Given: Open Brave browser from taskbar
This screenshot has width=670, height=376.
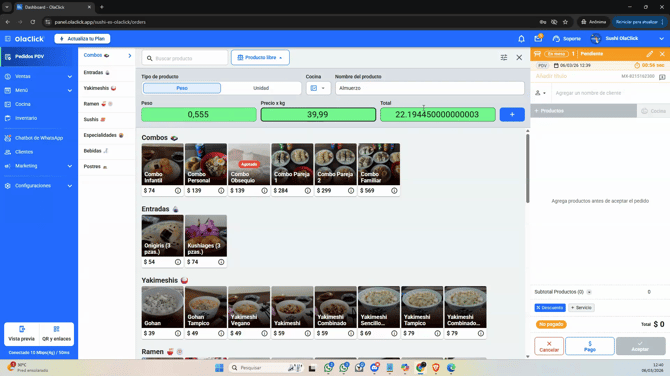Looking at the screenshot, I should tap(436, 368).
